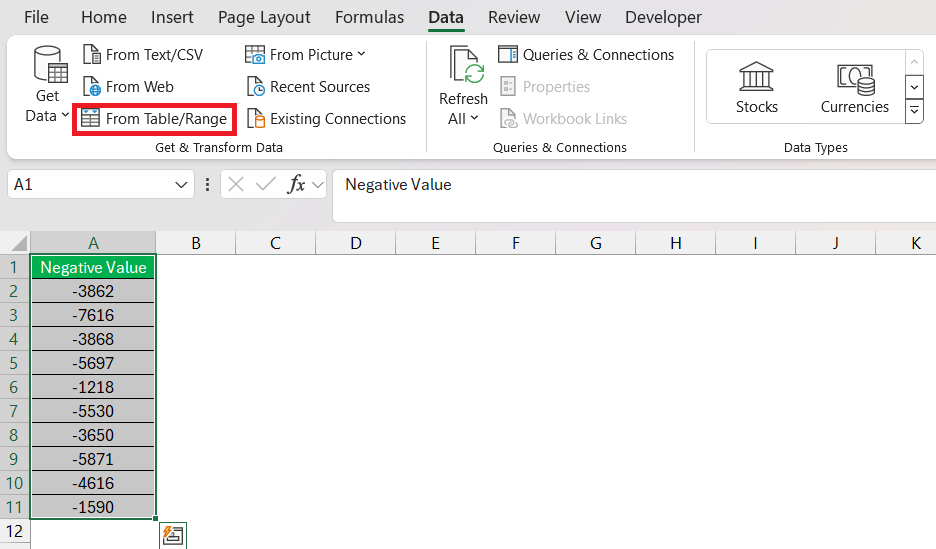
Task: Open Queries & Connections pane
Action: [x=586, y=54]
